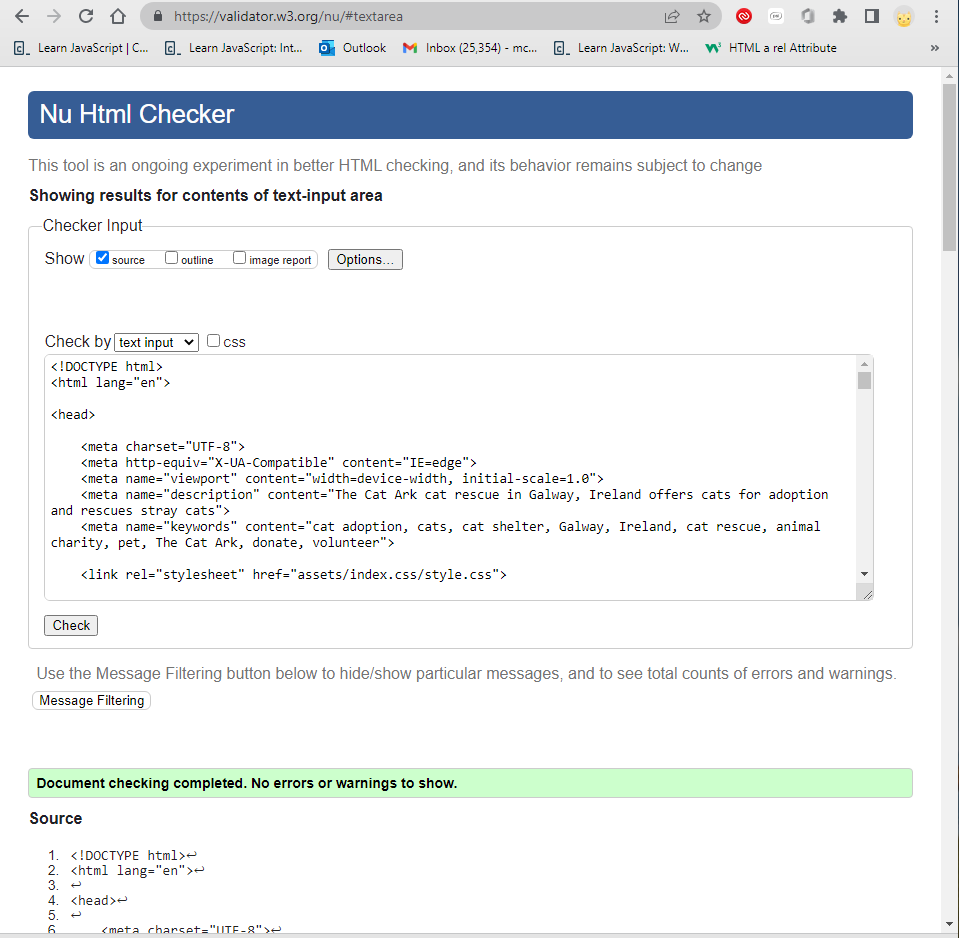Click the page scrollbar up arrow
Screen dimensions: 959x938
[x=949, y=76]
